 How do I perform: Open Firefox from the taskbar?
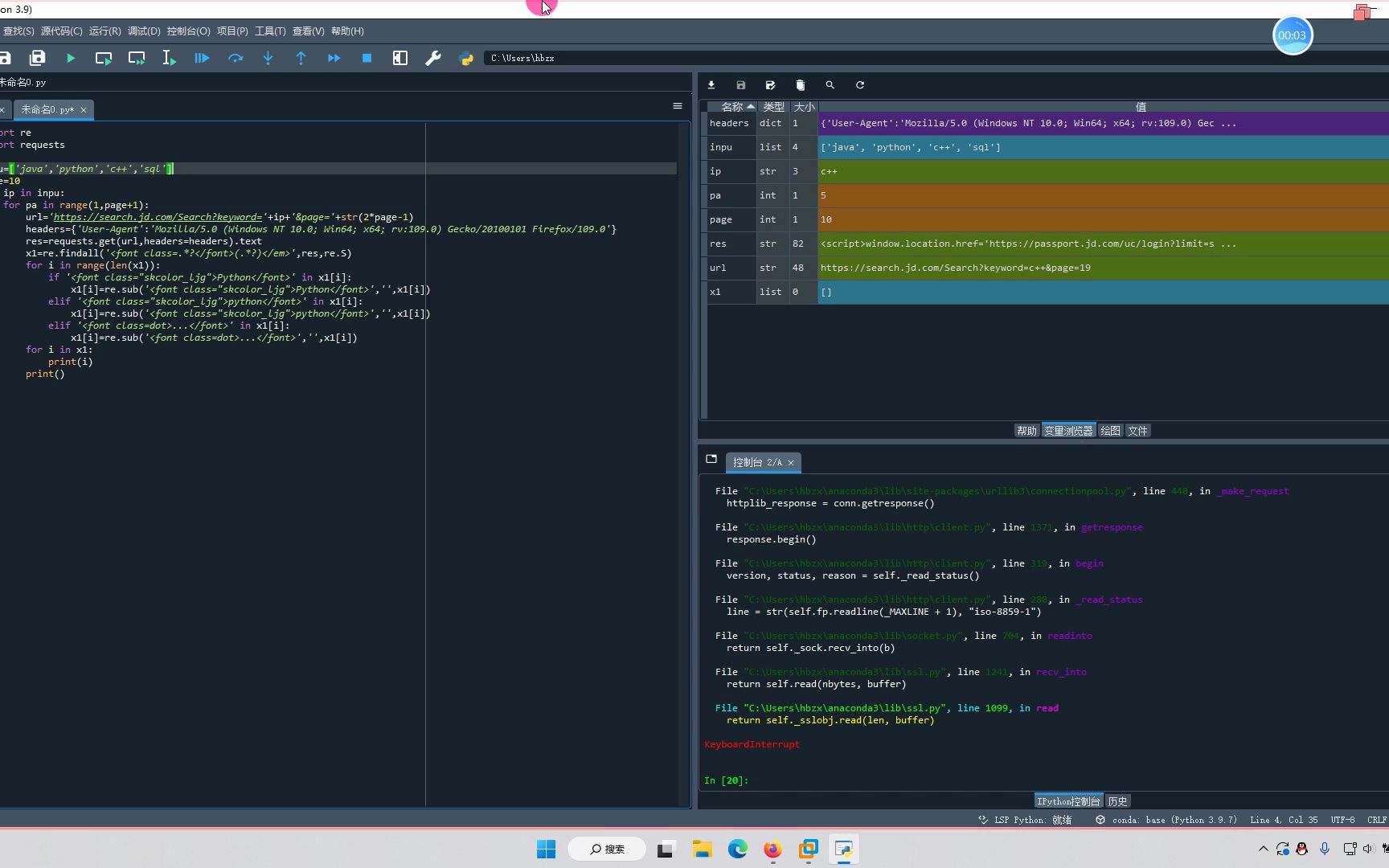coord(772,849)
